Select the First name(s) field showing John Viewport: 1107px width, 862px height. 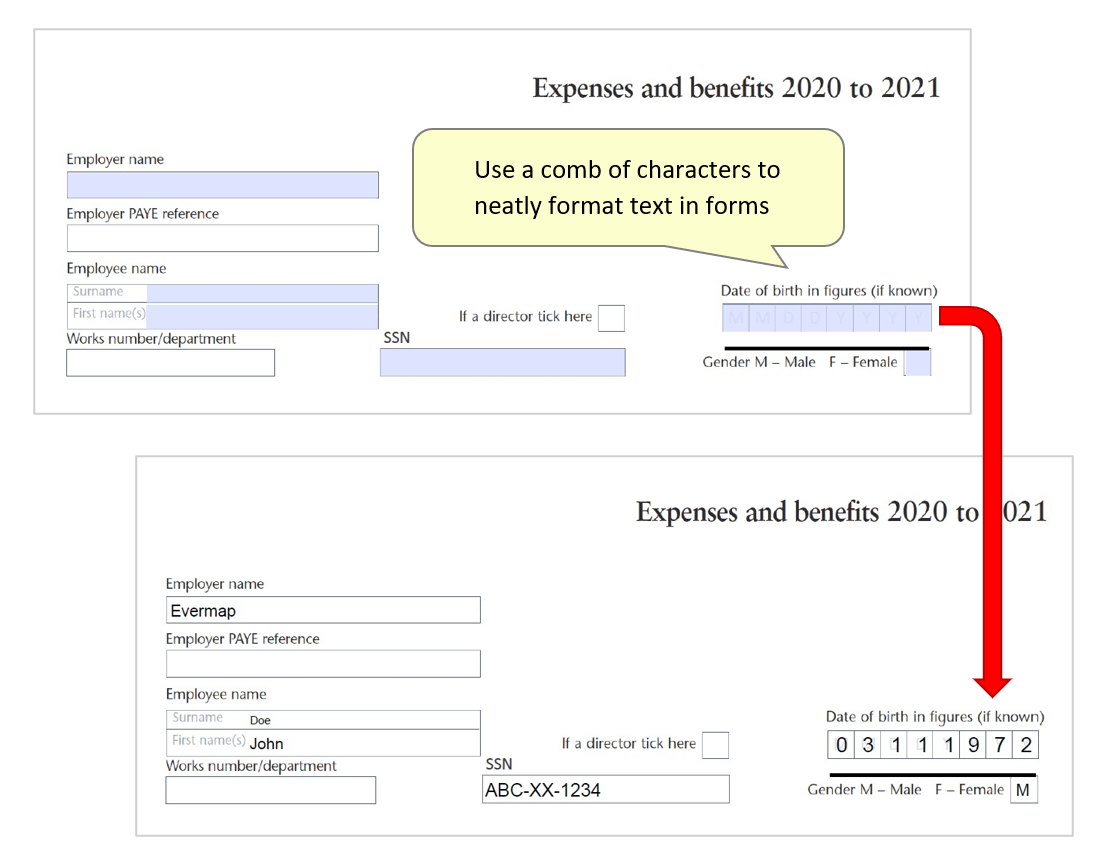pyautogui.click(x=330, y=743)
